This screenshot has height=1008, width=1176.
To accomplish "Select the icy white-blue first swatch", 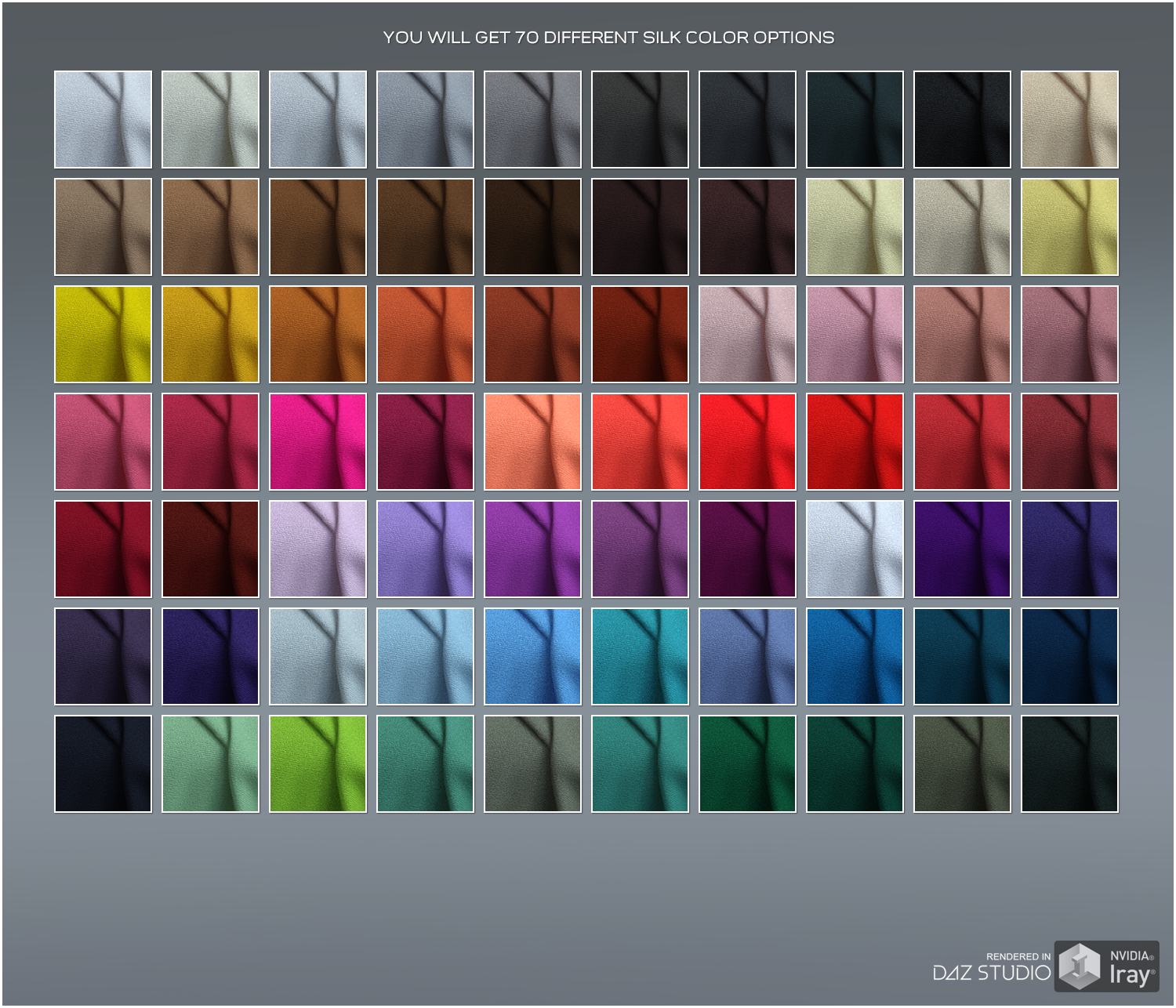I will click(x=103, y=119).
